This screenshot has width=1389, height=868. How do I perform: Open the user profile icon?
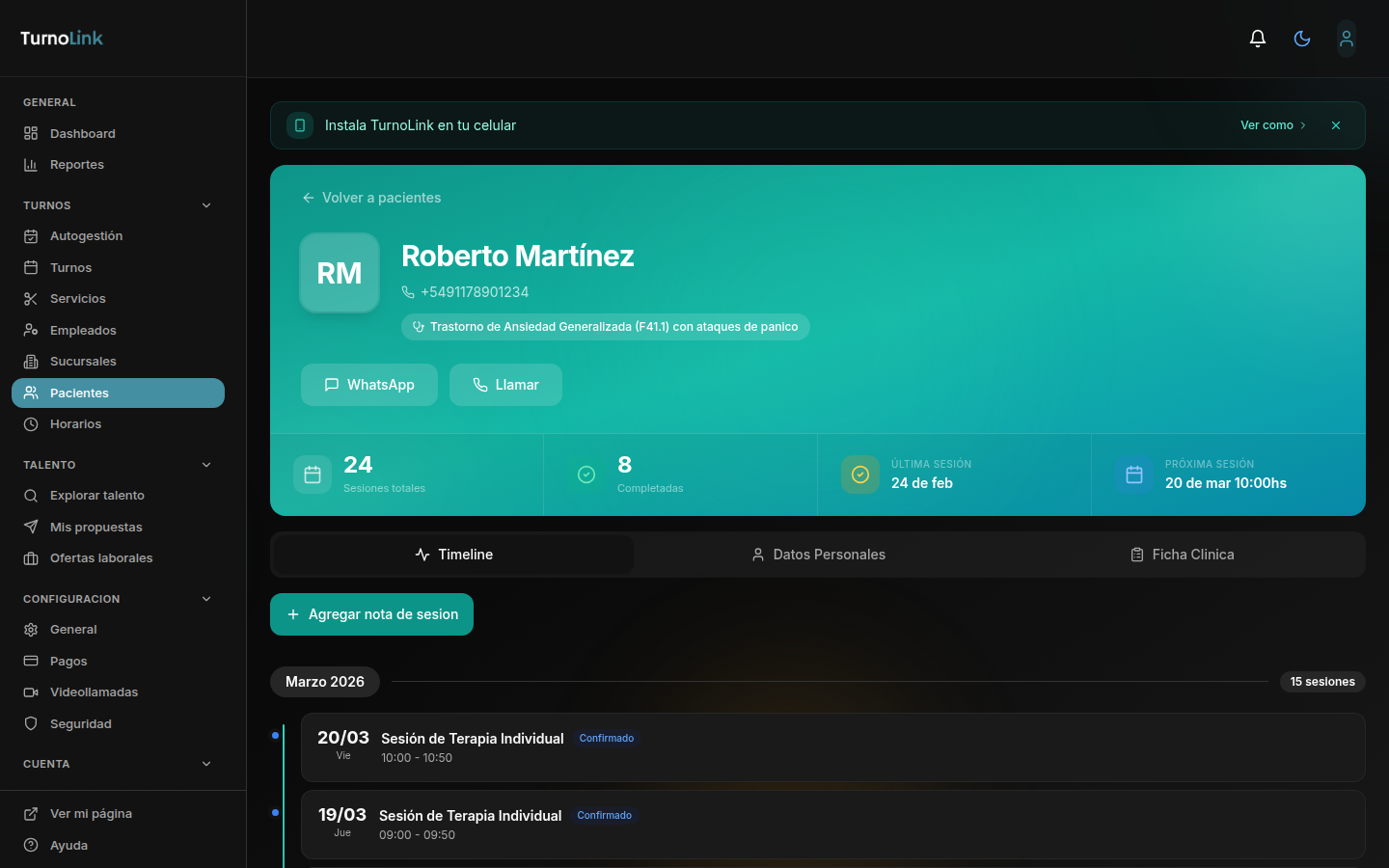(x=1347, y=39)
